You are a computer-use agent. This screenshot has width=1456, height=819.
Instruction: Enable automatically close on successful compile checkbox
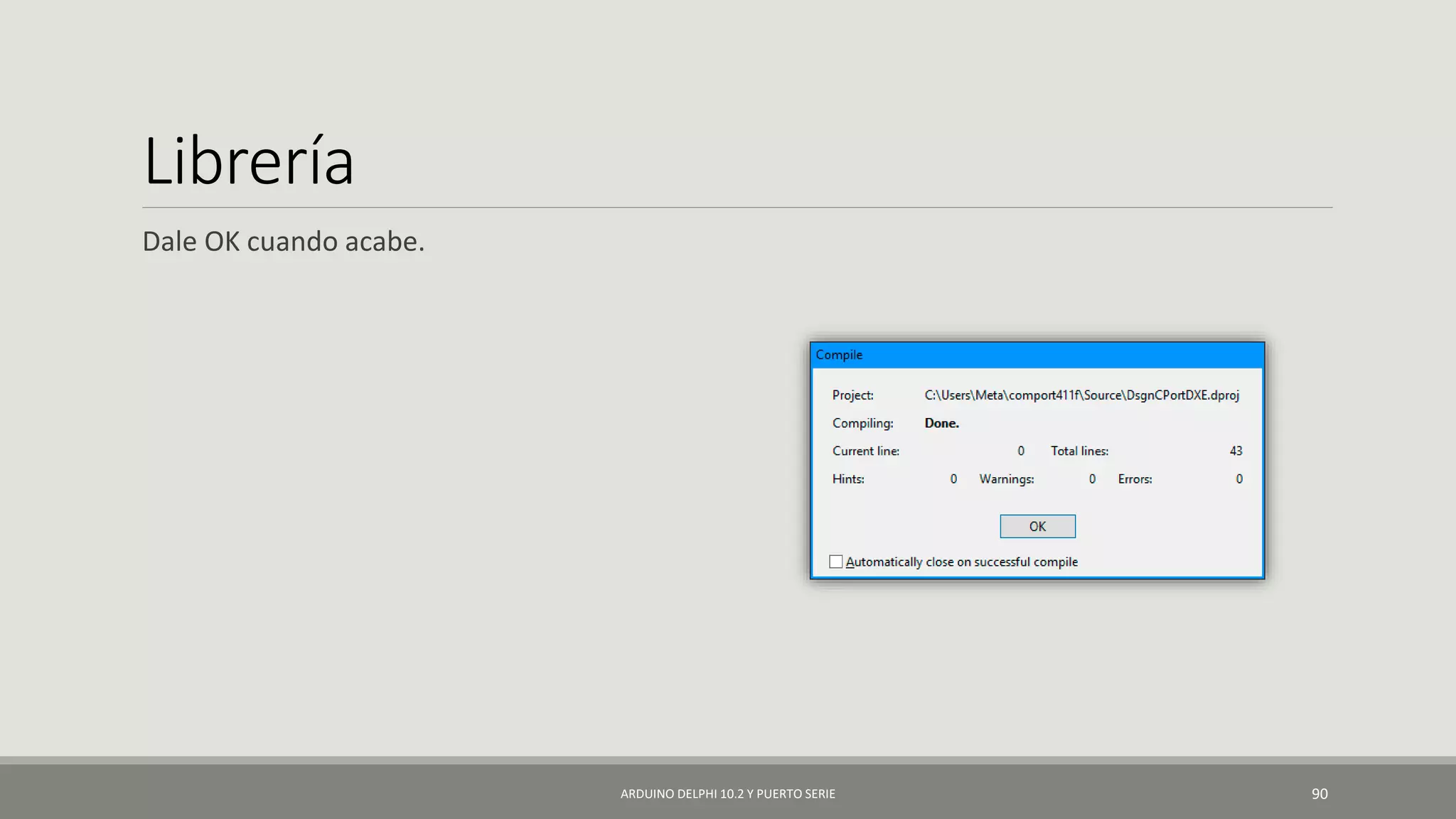coord(836,562)
